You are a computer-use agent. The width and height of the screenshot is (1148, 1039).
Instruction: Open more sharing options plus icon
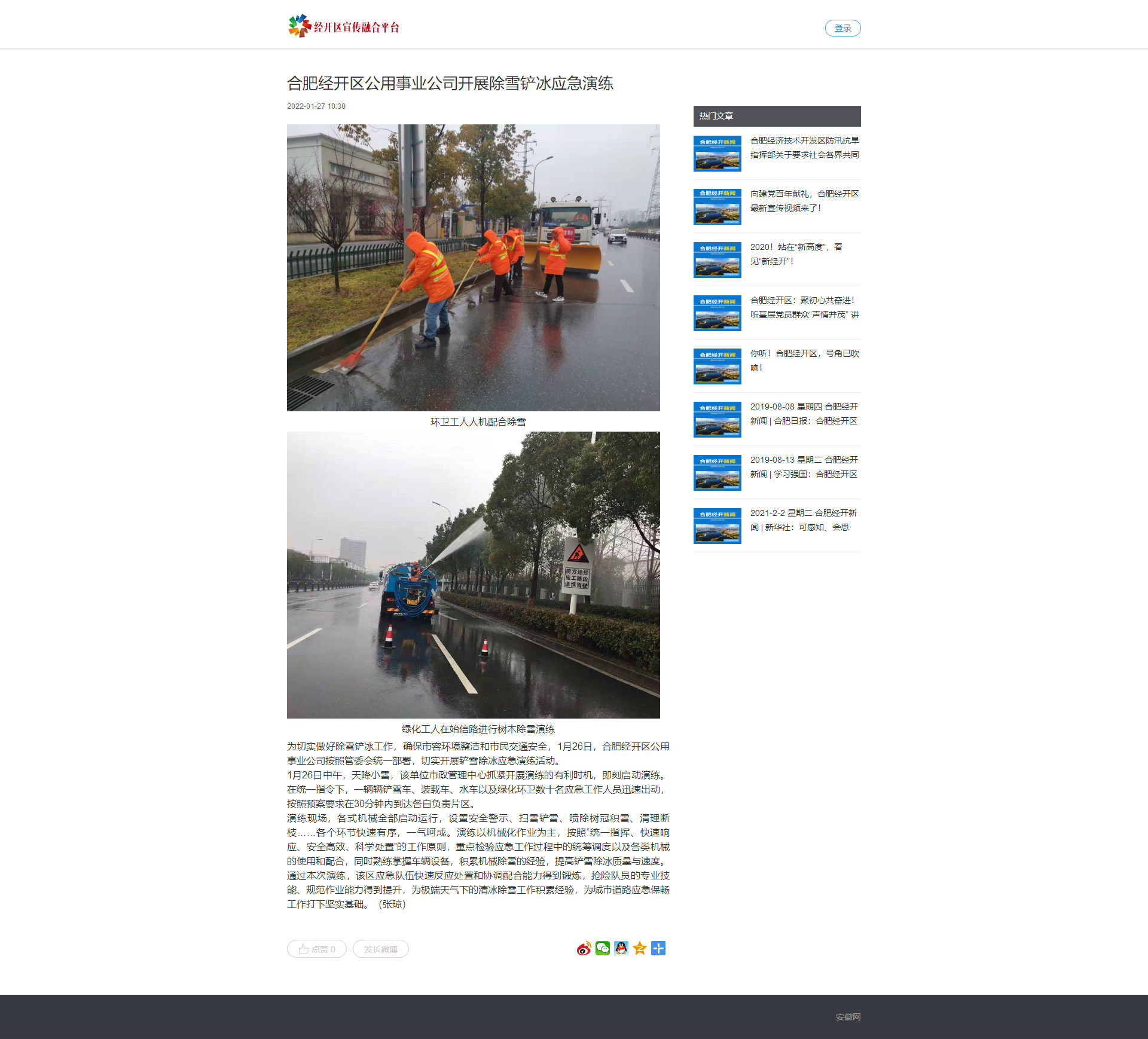tap(658, 949)
